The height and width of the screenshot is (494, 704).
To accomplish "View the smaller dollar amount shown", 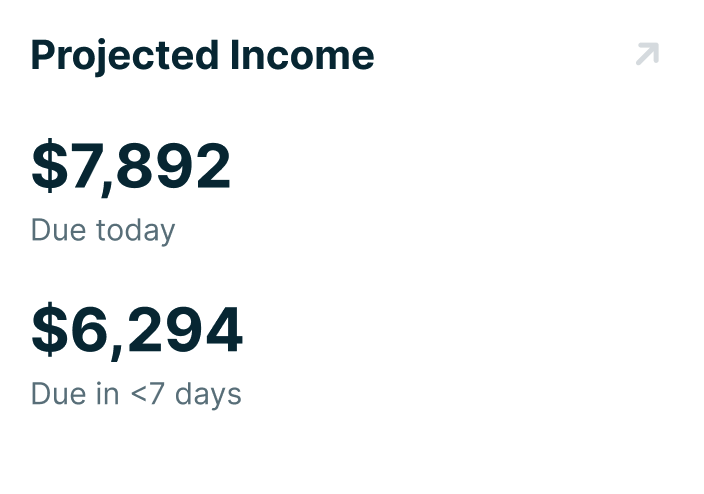I will click(137, 331).
